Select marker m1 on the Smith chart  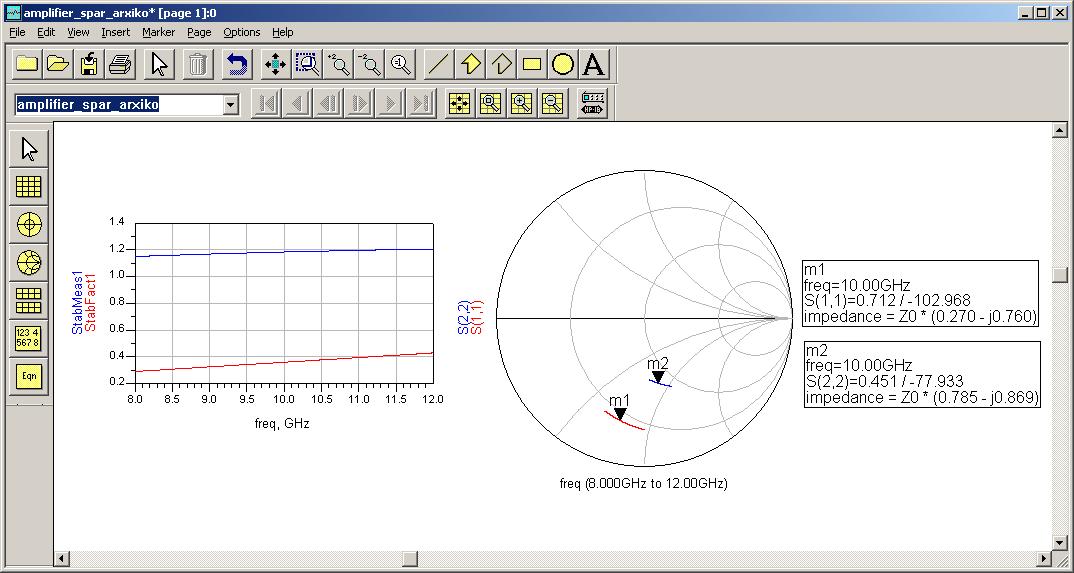point(620,413)
